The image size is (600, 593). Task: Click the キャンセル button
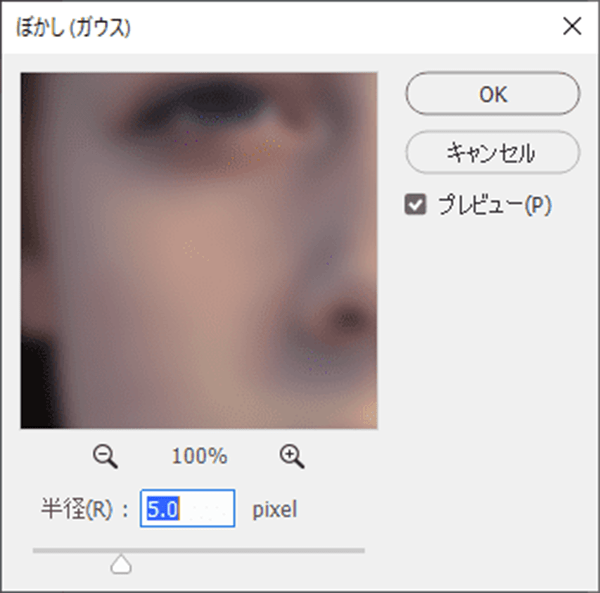493,152
